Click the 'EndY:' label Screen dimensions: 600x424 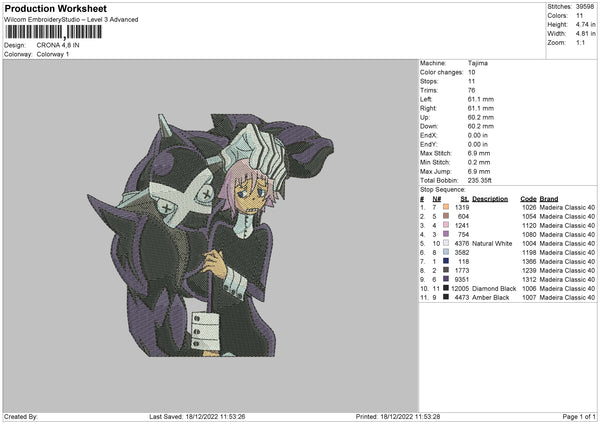click(428, 144)
